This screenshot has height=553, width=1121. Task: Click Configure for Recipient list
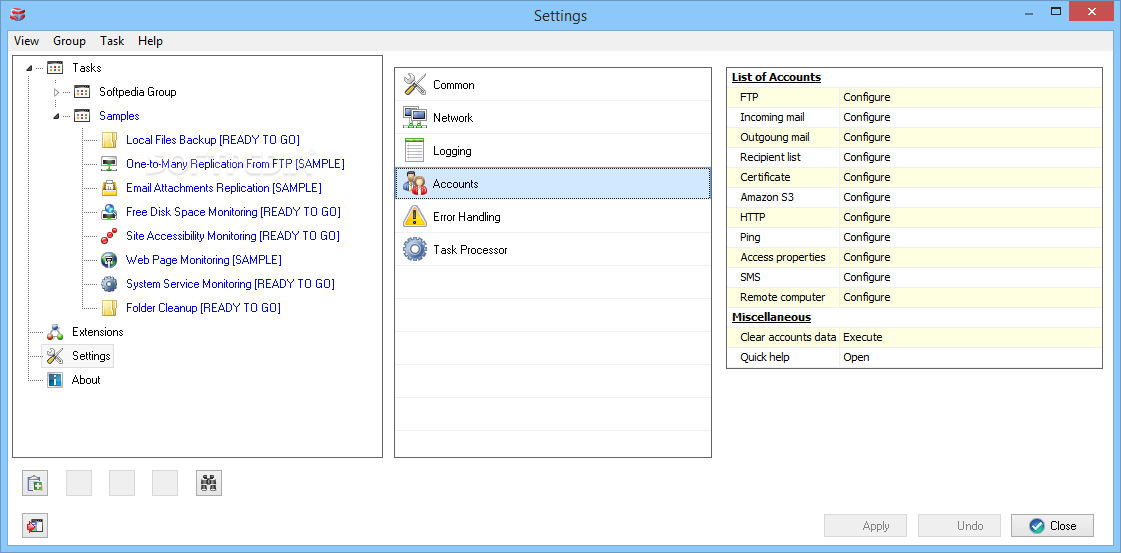866,157
